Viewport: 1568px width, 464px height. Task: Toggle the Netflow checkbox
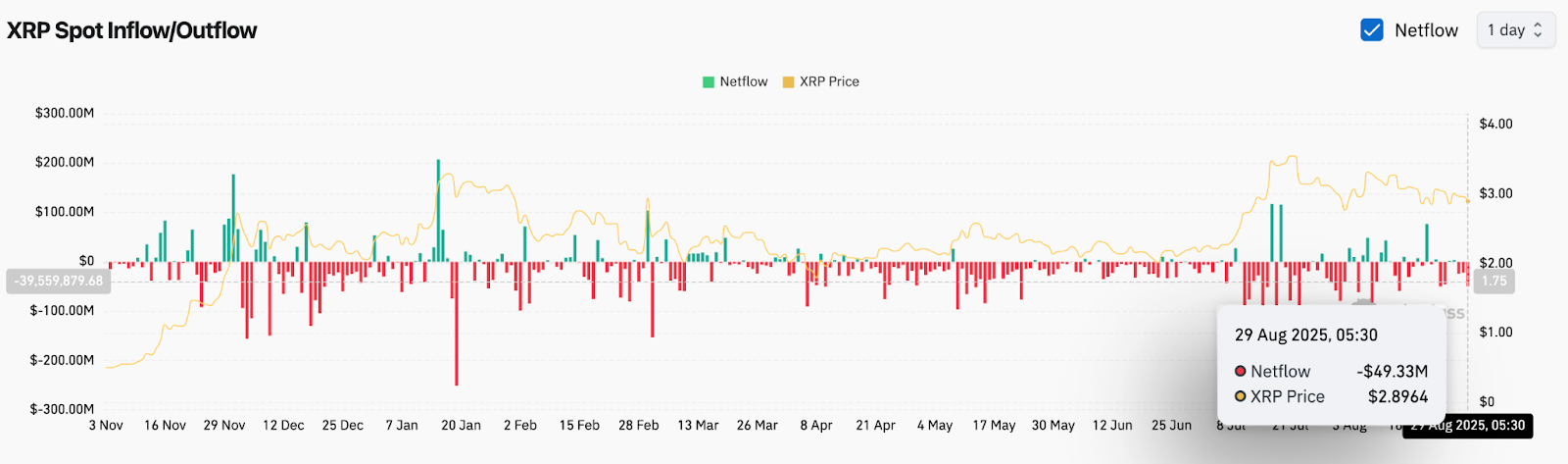click(x=1372, y=30)
